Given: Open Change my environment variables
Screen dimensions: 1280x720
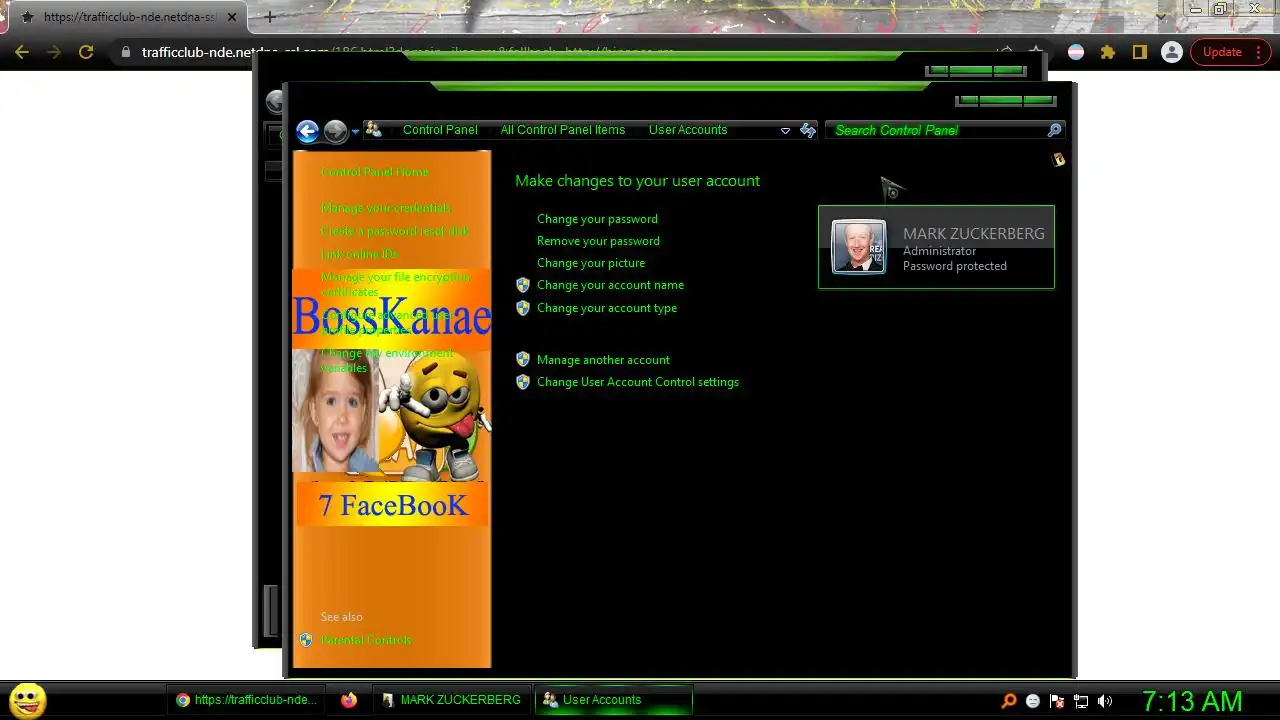Looking at the screenshot, I should tap(388, 360).
